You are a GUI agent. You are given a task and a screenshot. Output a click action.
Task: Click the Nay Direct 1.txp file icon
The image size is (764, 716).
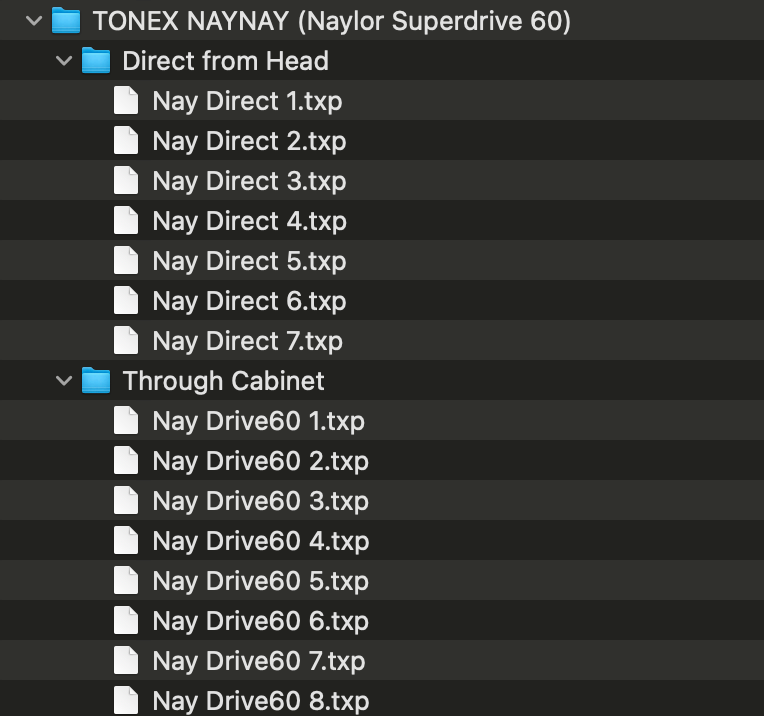[x=126, y=101]
